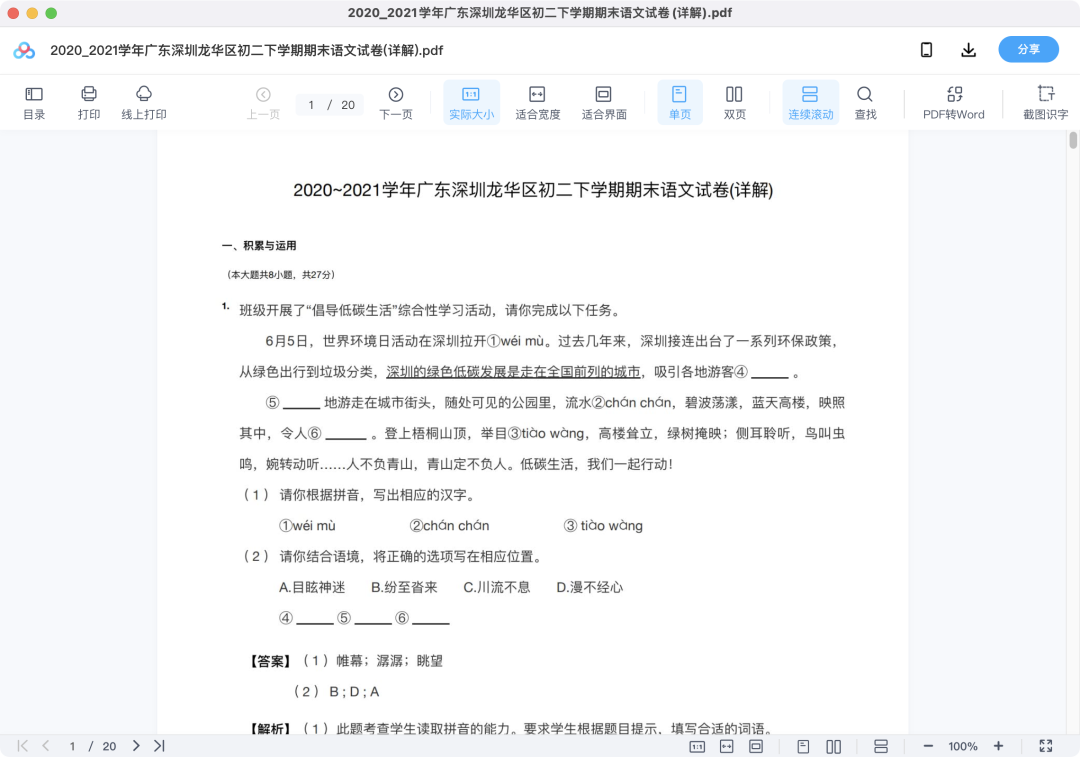Image resolution: width=1080 pixels, height=757 pixels.
Task: Click the 【答案】 answer label
Action: coord(270,661)
